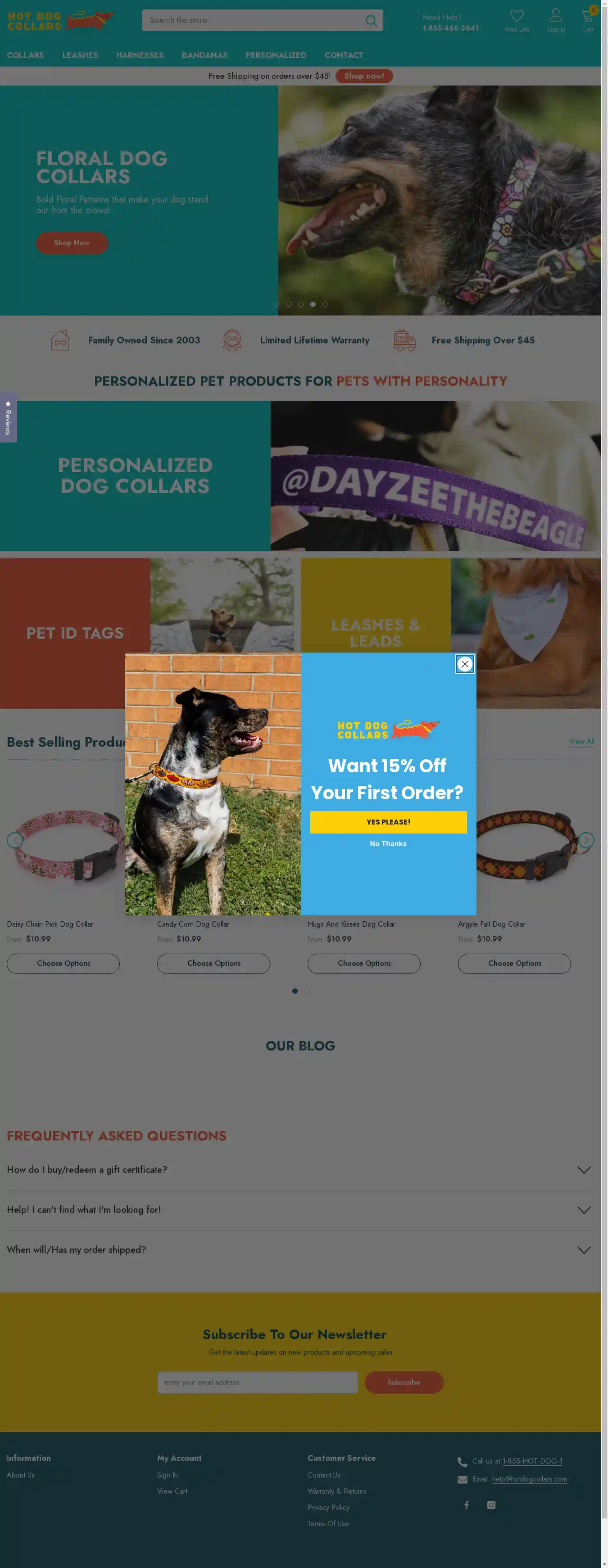Open the Harnesses menu item

click(140, 55)
